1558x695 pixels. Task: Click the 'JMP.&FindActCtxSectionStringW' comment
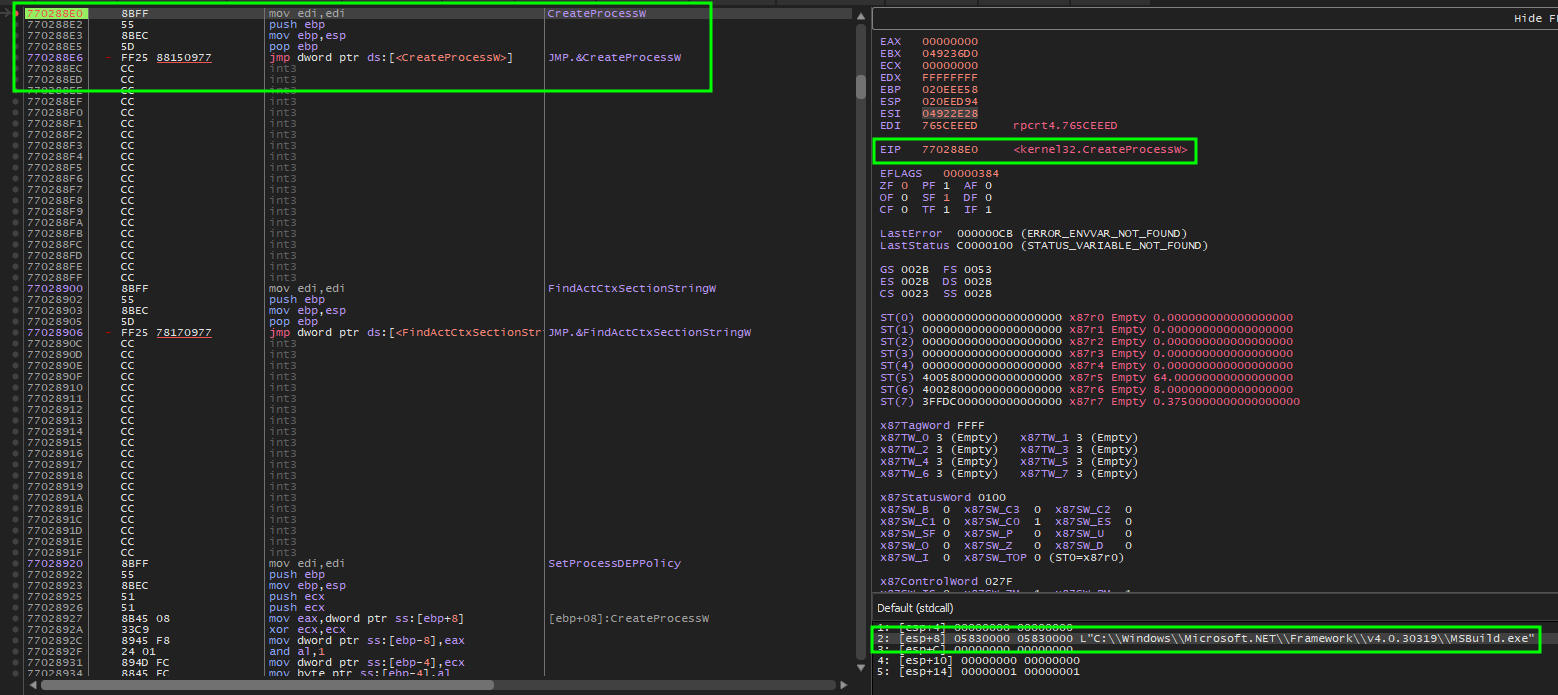click(x=649, y=332)
